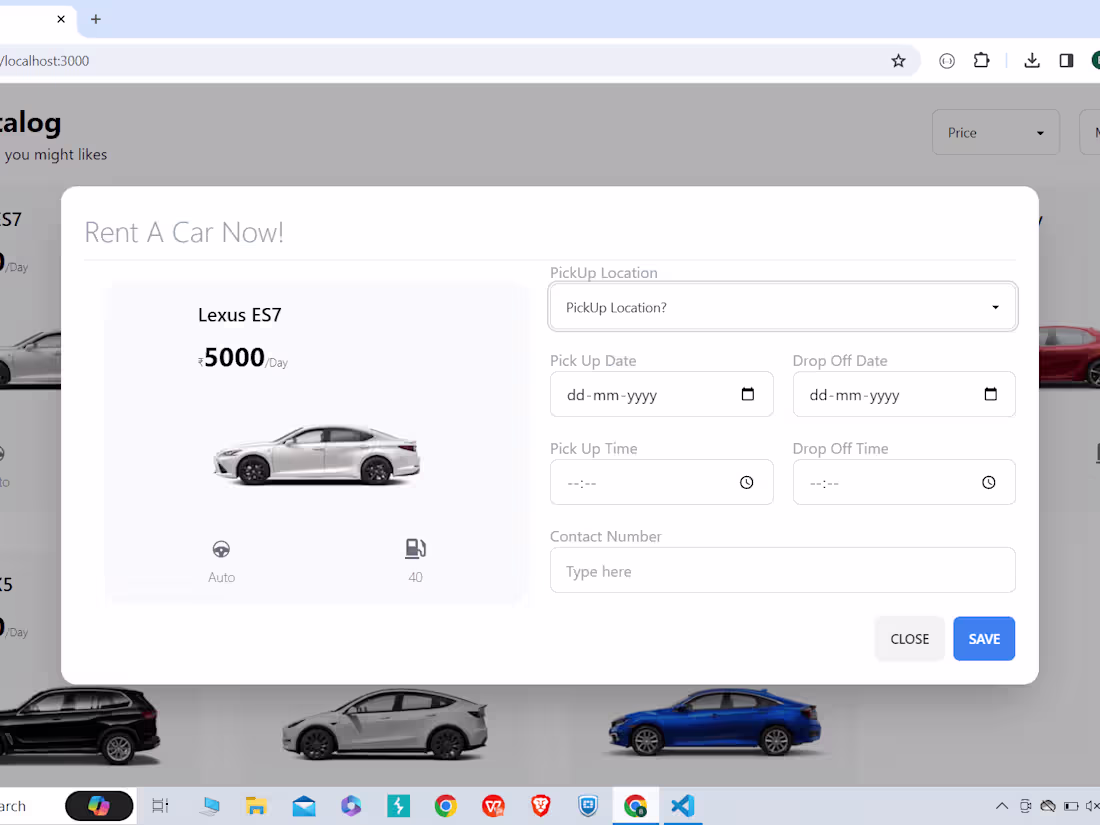Click the SAVE button
Screen dimensions: 1100x825
click(984, 638)
